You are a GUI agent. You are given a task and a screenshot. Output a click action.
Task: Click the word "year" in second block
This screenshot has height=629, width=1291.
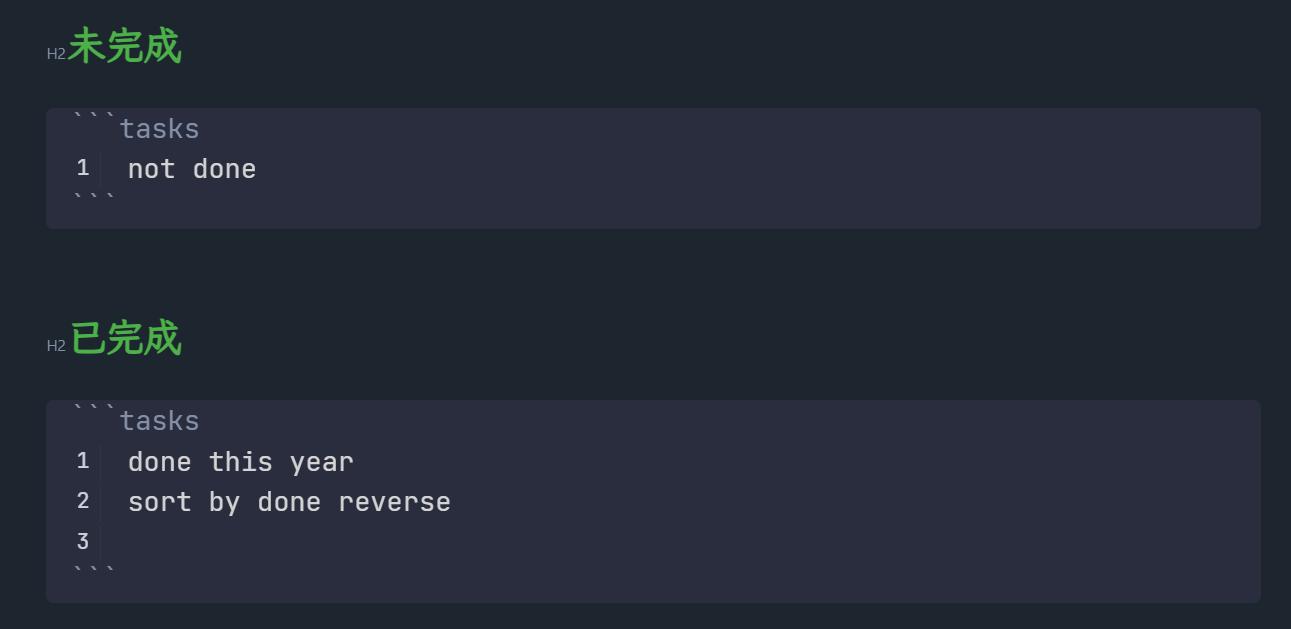coord(321,462)
